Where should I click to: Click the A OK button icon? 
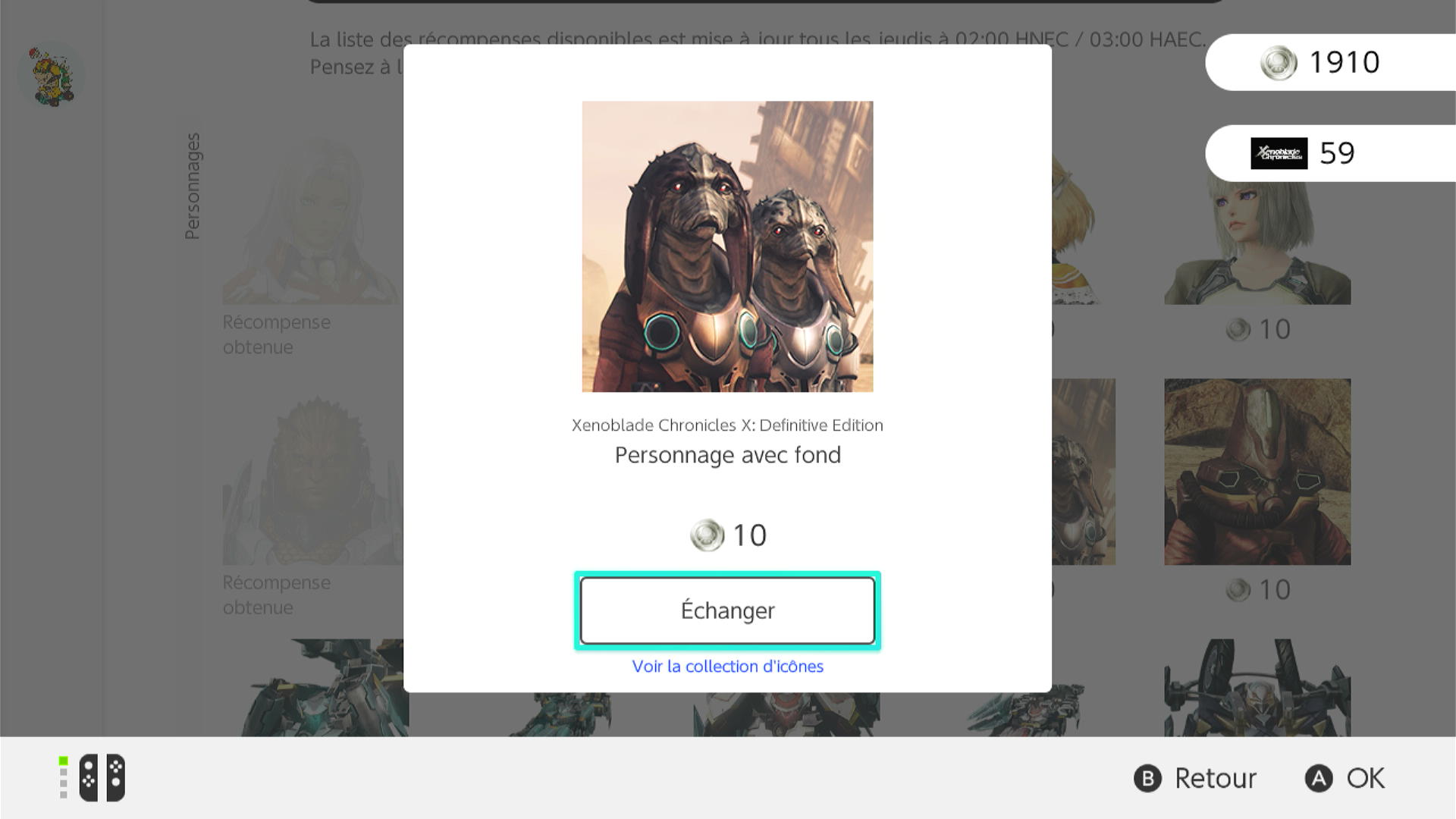(1319, 778)
